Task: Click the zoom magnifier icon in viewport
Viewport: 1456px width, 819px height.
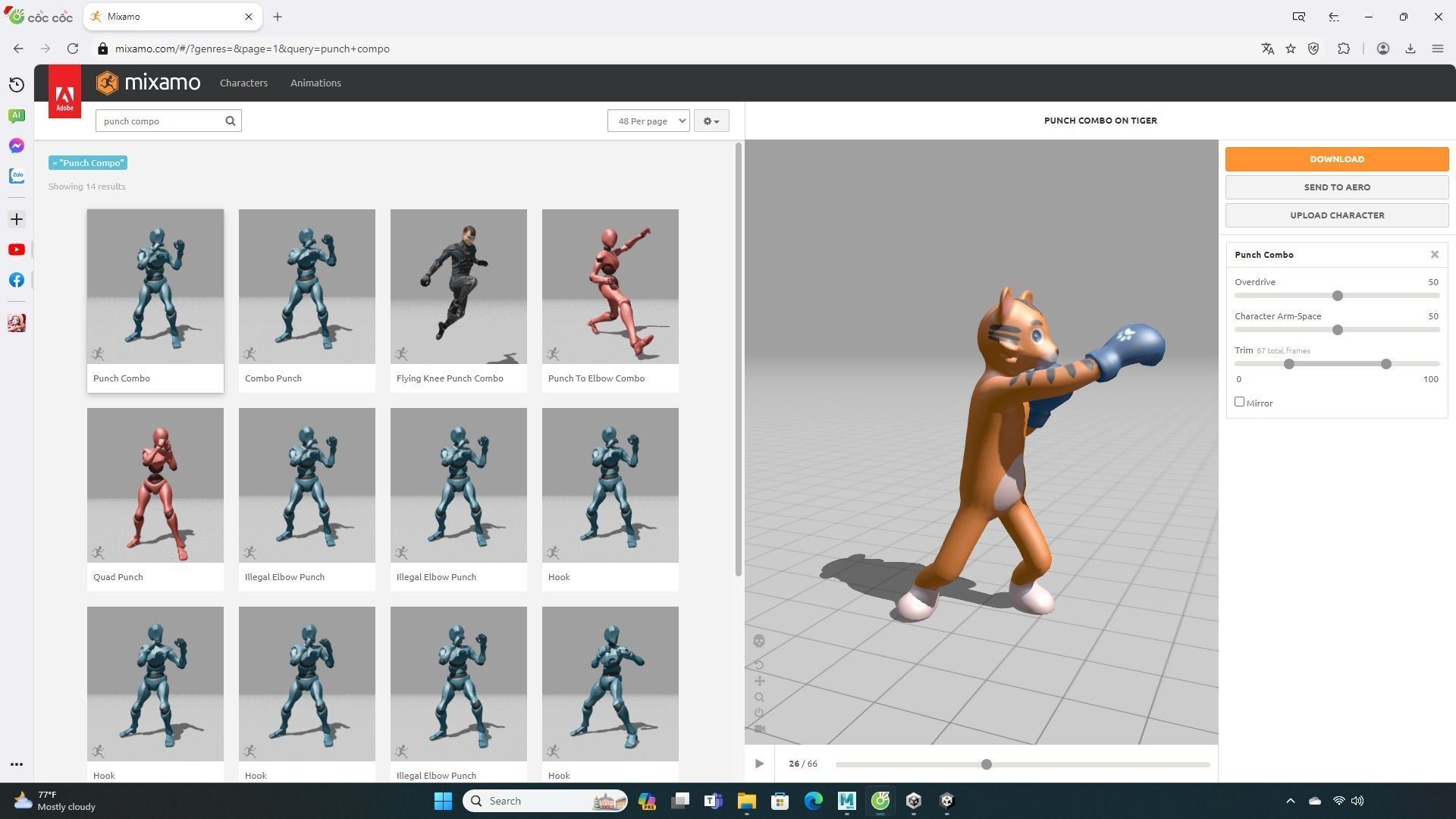Action: click(x=759, y=698)
